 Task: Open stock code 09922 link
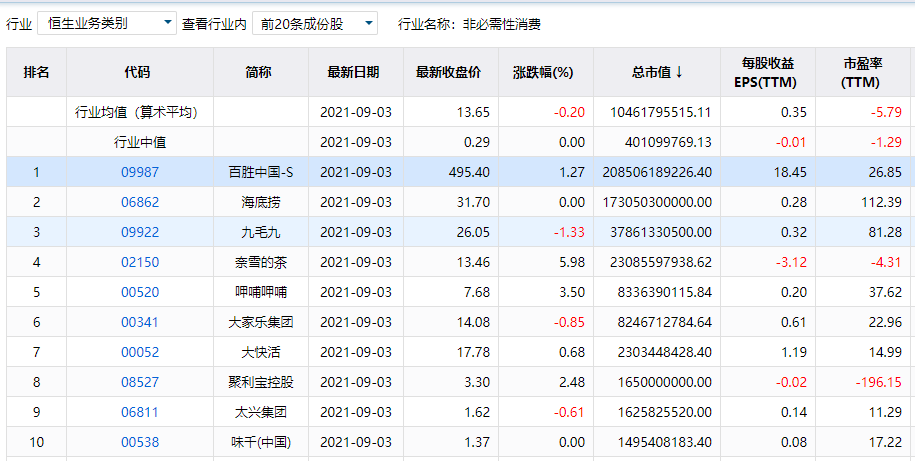tap(140, 232)
